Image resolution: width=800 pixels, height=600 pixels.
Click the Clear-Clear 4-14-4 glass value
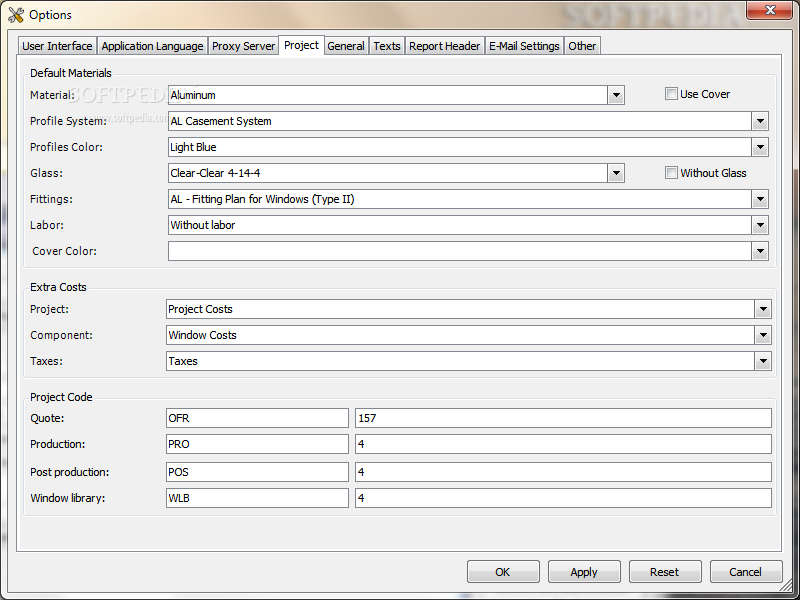coord(215,173)
